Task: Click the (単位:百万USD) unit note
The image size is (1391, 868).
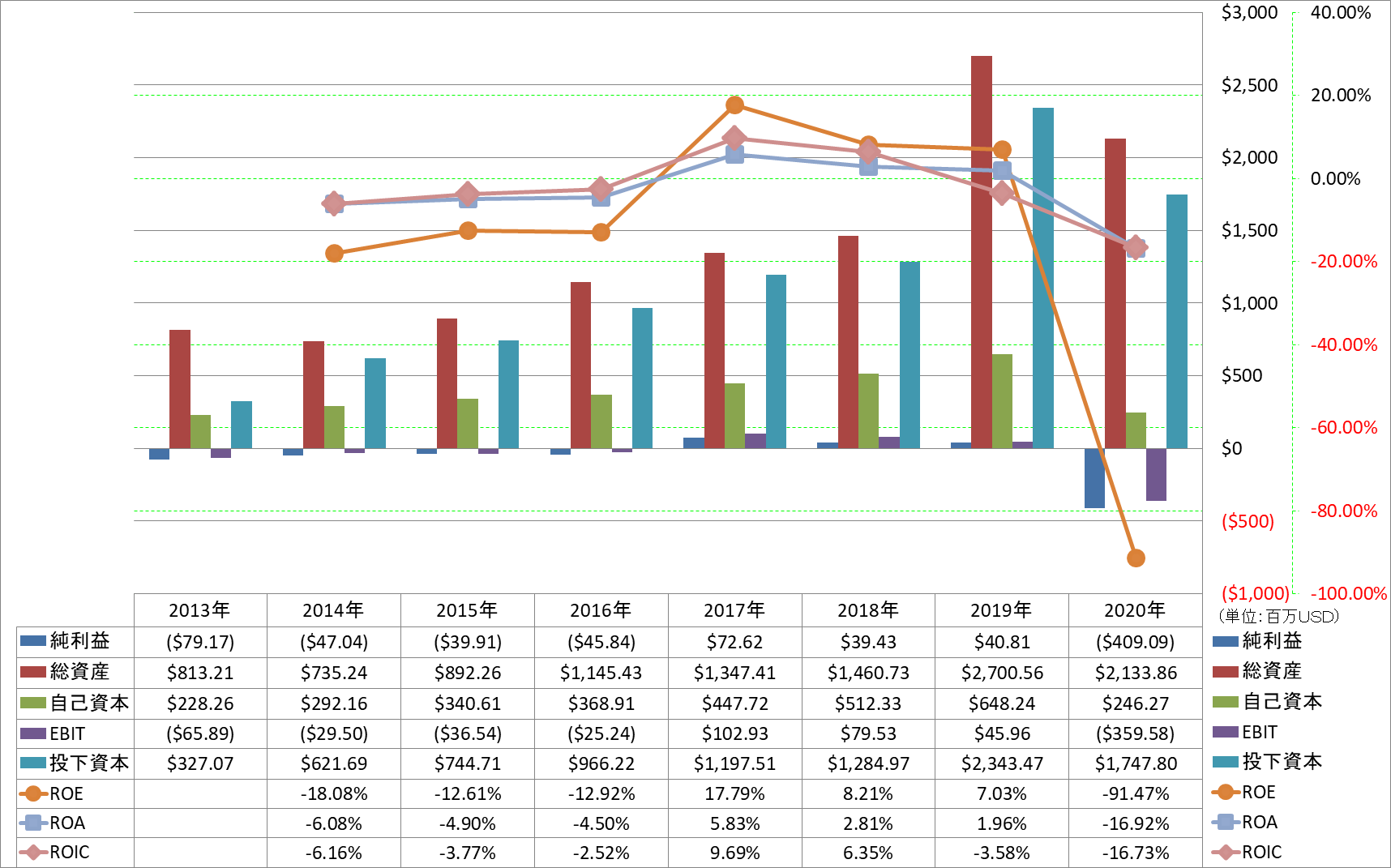Action: tap(1278, 616)
